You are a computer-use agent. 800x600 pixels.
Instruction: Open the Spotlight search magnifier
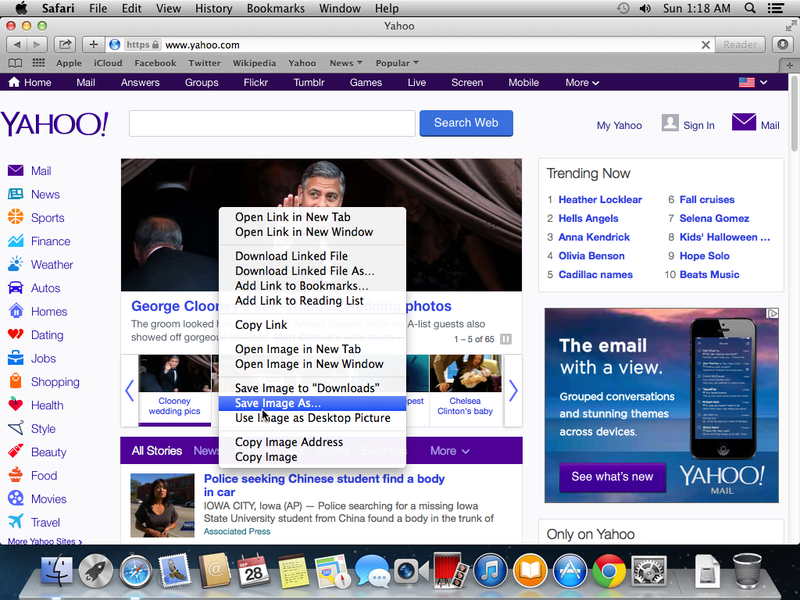(x=750, y=8)
